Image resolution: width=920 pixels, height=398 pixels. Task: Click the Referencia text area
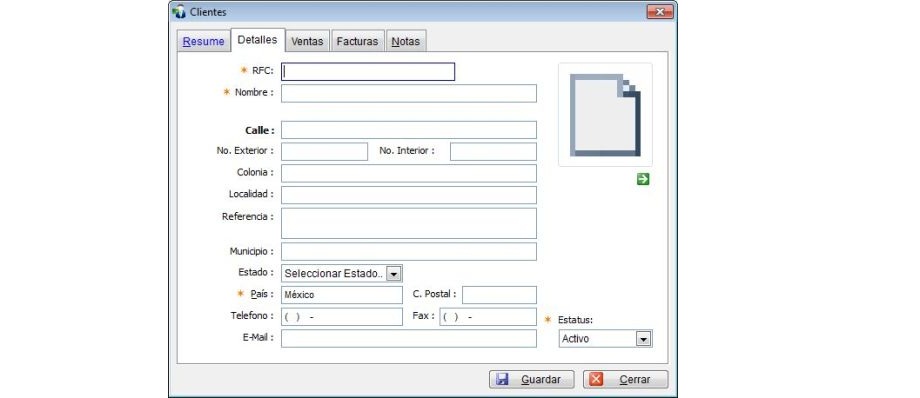tap(408, 223)
